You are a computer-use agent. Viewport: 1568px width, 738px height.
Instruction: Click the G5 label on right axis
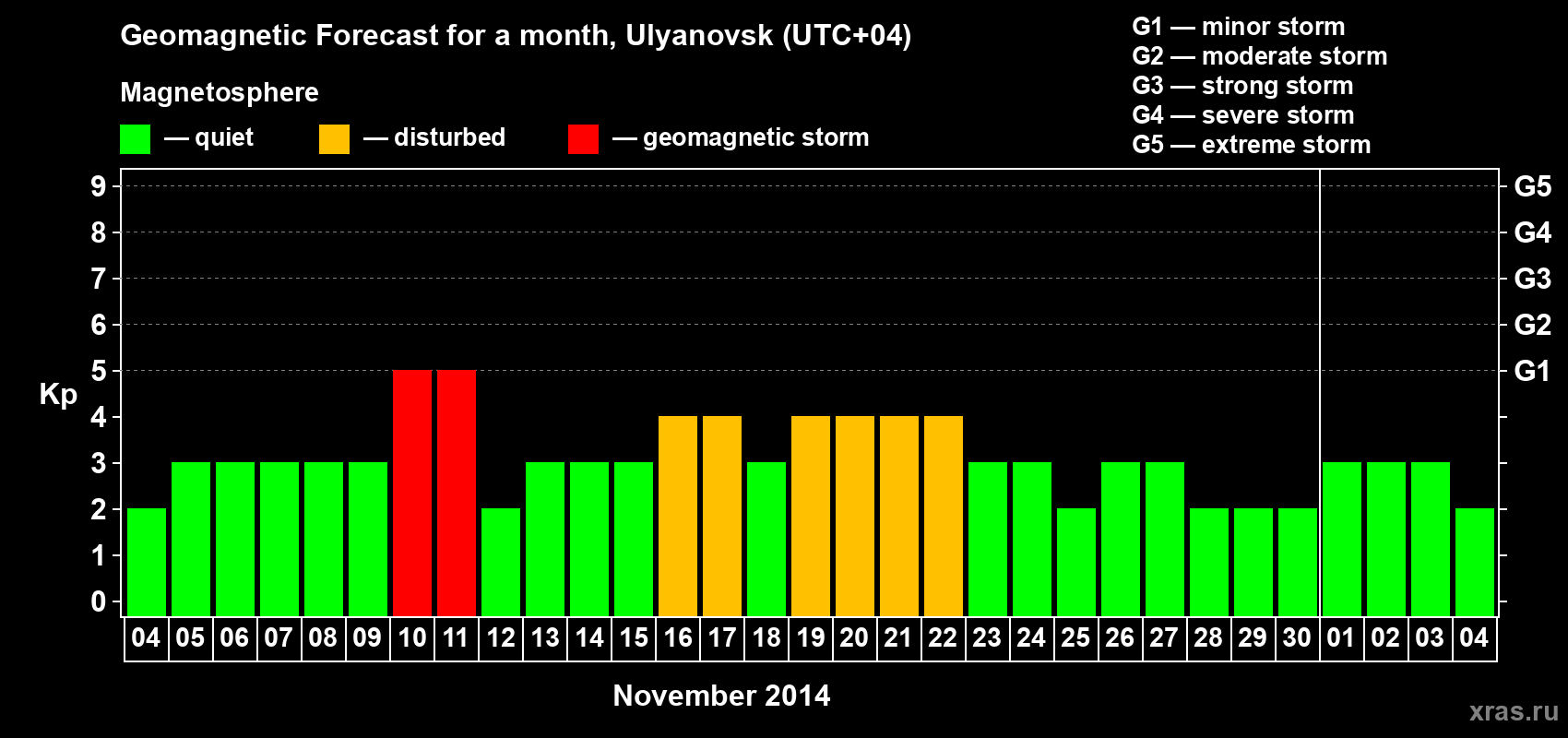click(x=1533, y=186)
